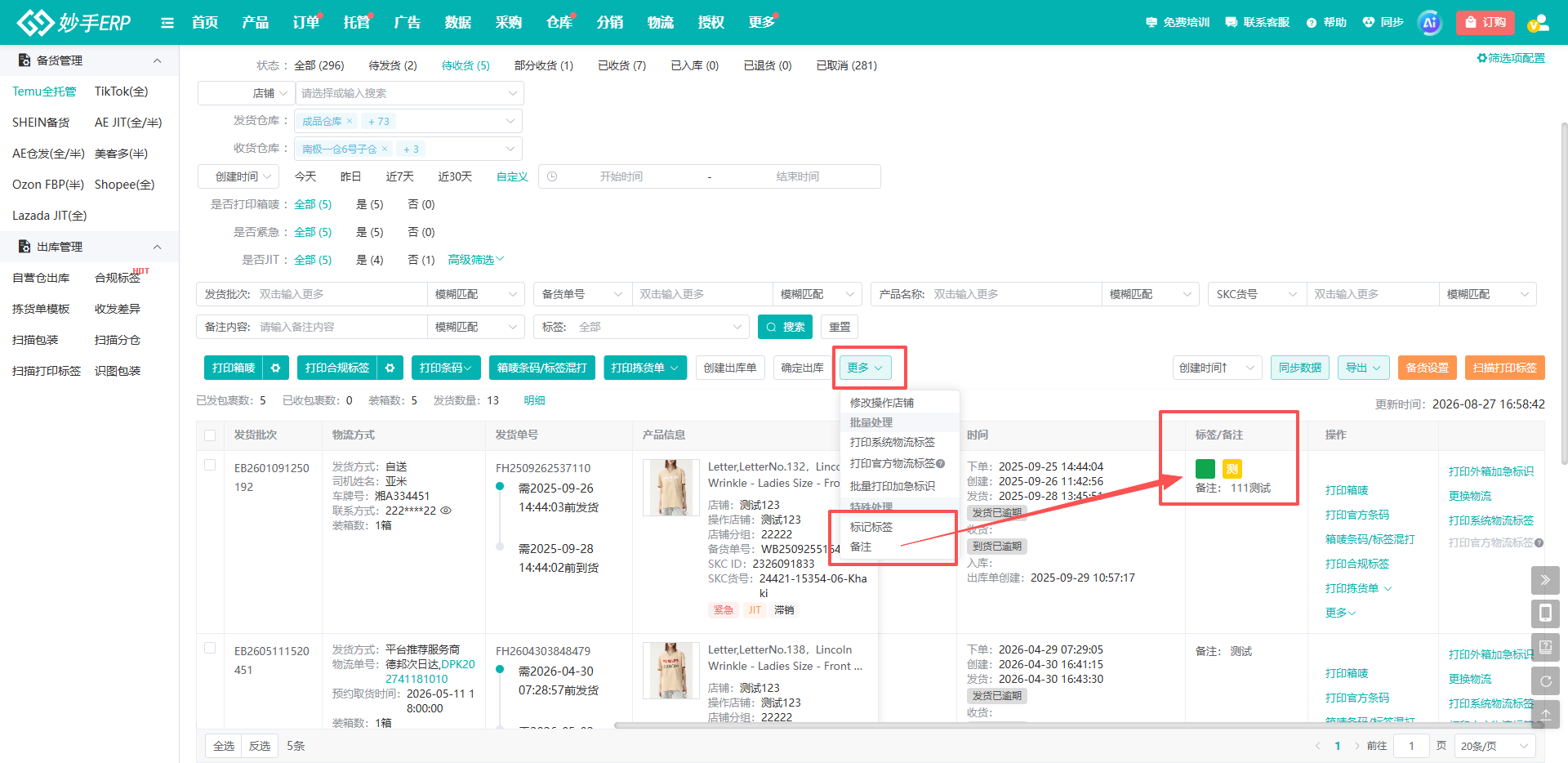This screenshot has height=763, width=1568.
Task: Click the user avatar icon
Action: click(1538, 23)
